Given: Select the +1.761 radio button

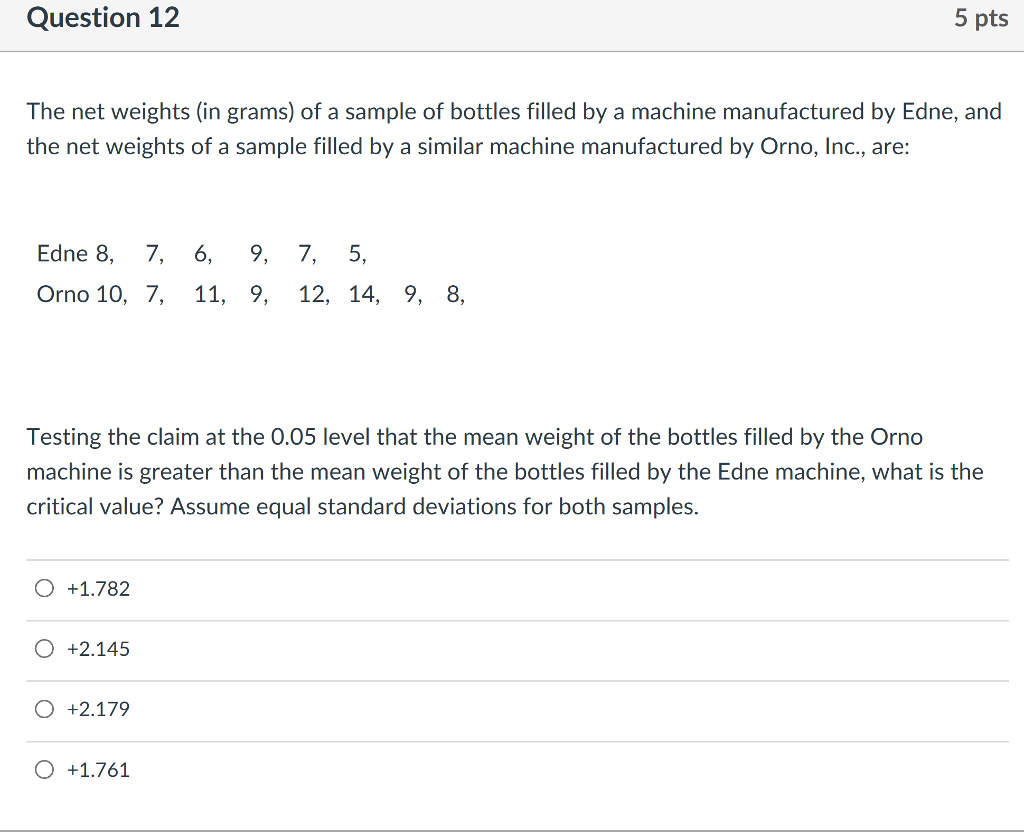Looking at the screenshot, I should click(x=44, y=769).
